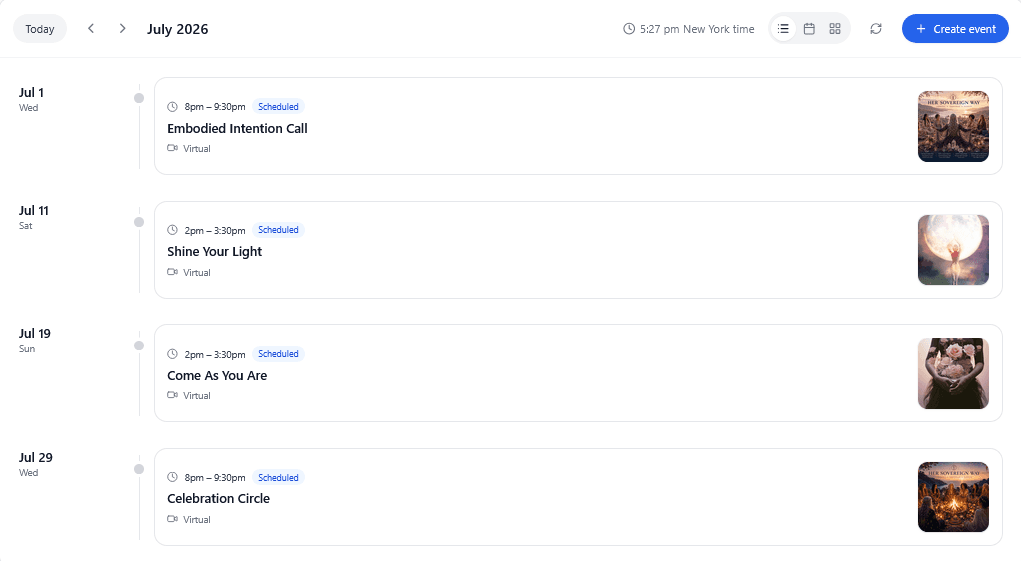Open the Celebration Circle campfire thumbnail
The width and height of the screenshot is (1021, 561).
click(x=953, y=497)
